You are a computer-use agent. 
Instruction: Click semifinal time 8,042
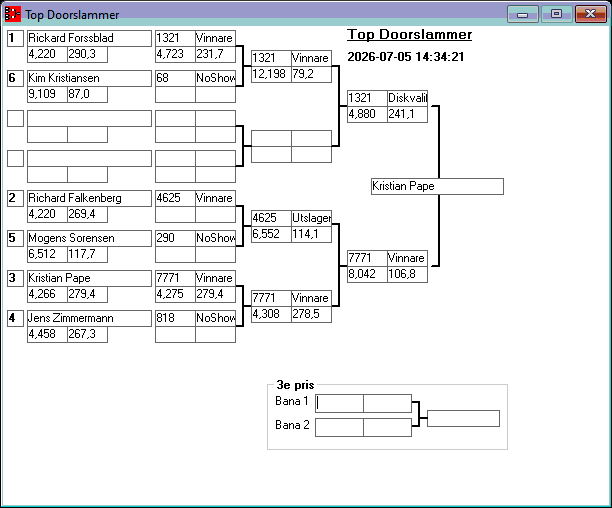pyautogui.click(x=367, y=274)
